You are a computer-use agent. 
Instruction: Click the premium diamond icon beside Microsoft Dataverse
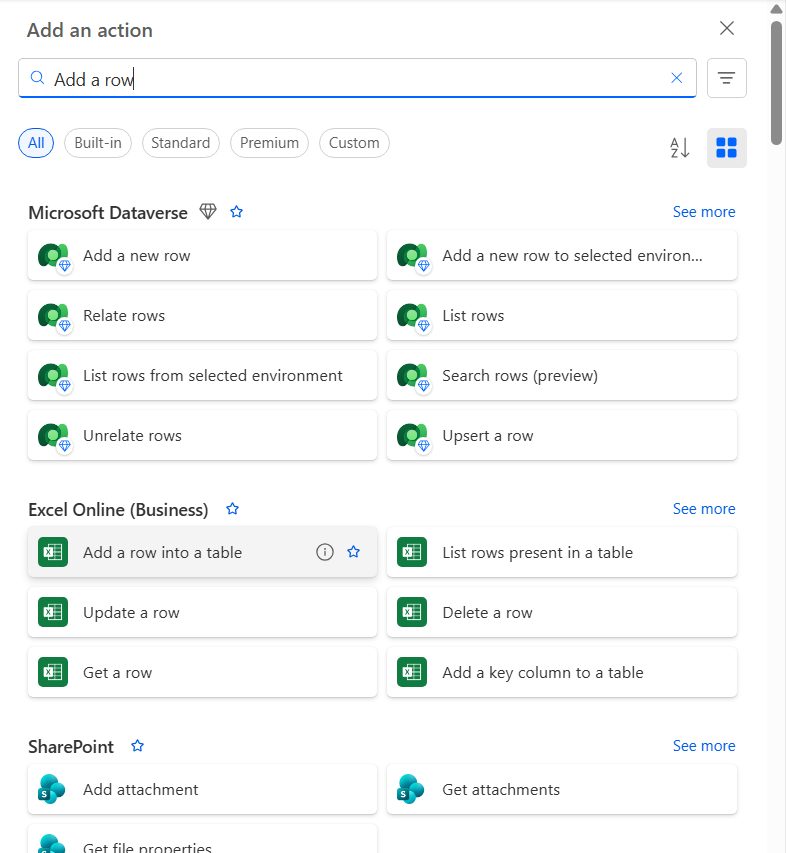[208, 211]
